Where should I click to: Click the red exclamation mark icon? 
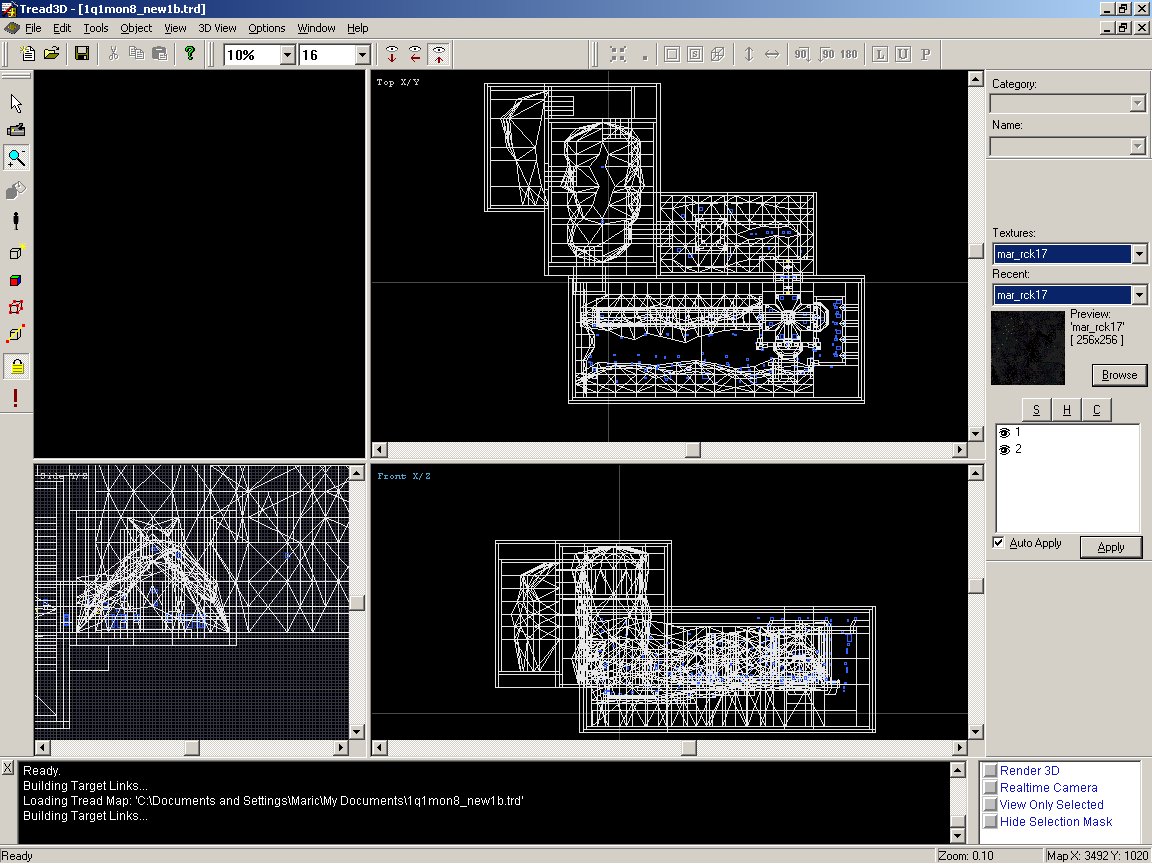16,399
